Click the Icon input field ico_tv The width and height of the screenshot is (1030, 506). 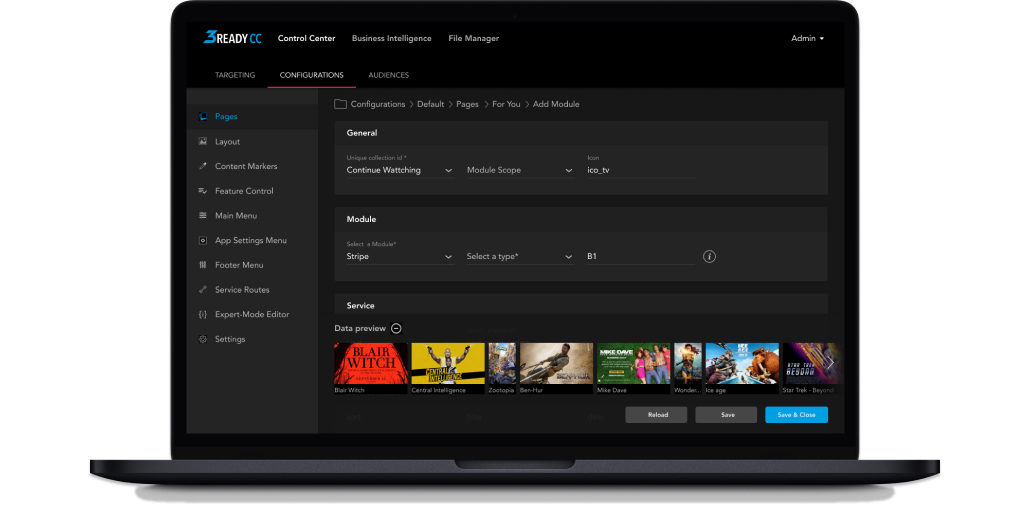click(x=641, y=170)
